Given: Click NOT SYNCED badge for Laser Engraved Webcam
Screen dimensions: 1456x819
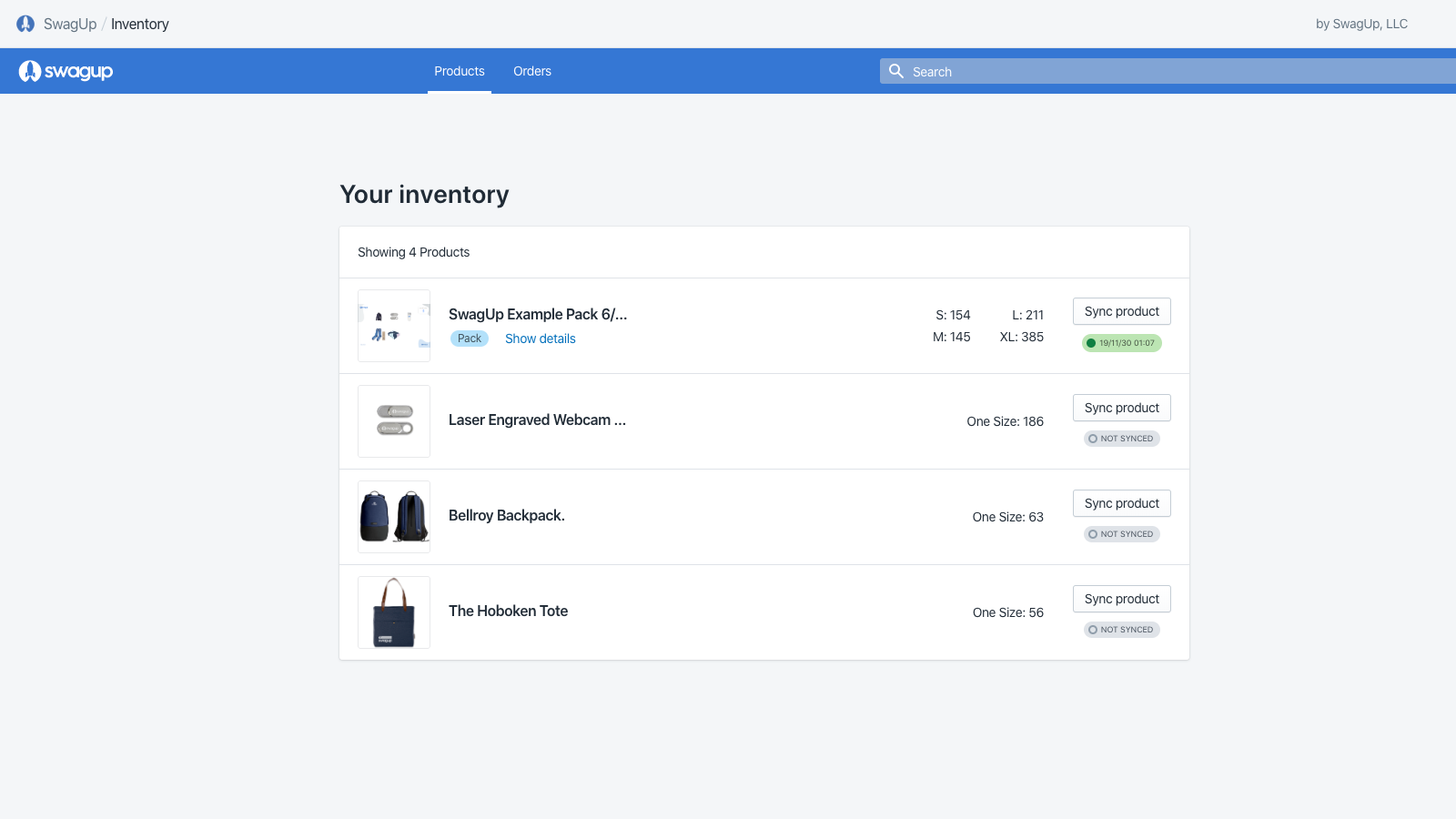Looking at the screenshot, I should coord(1122,439).
